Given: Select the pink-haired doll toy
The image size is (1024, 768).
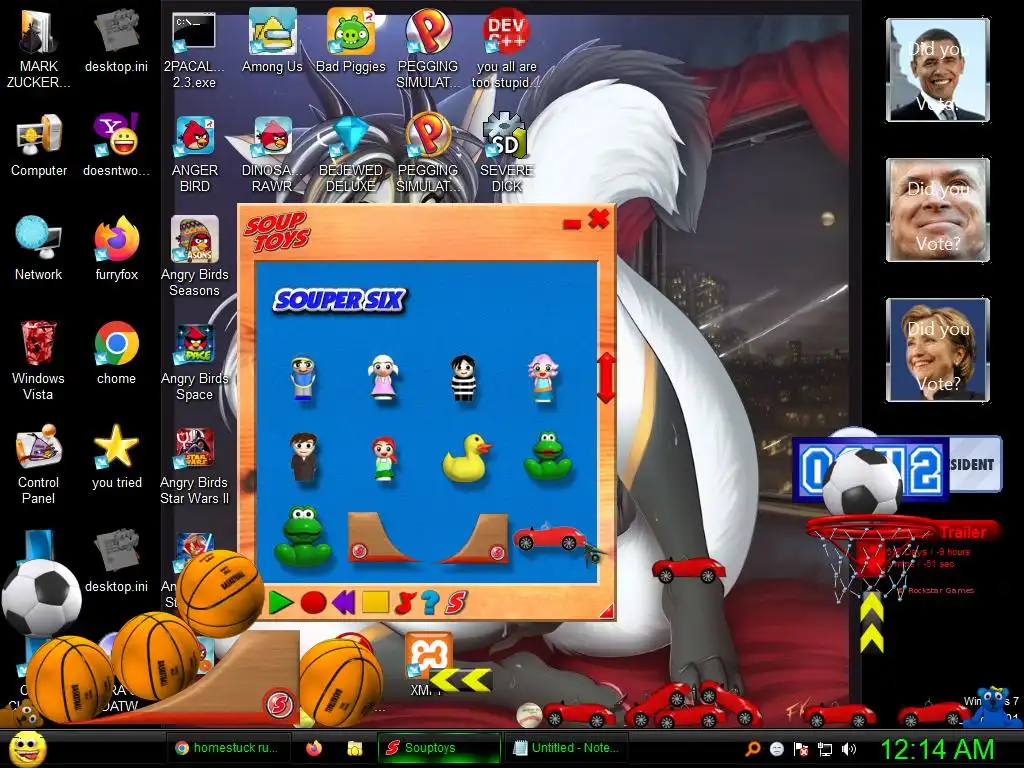Looking at the screenshot, I should 543,378.
